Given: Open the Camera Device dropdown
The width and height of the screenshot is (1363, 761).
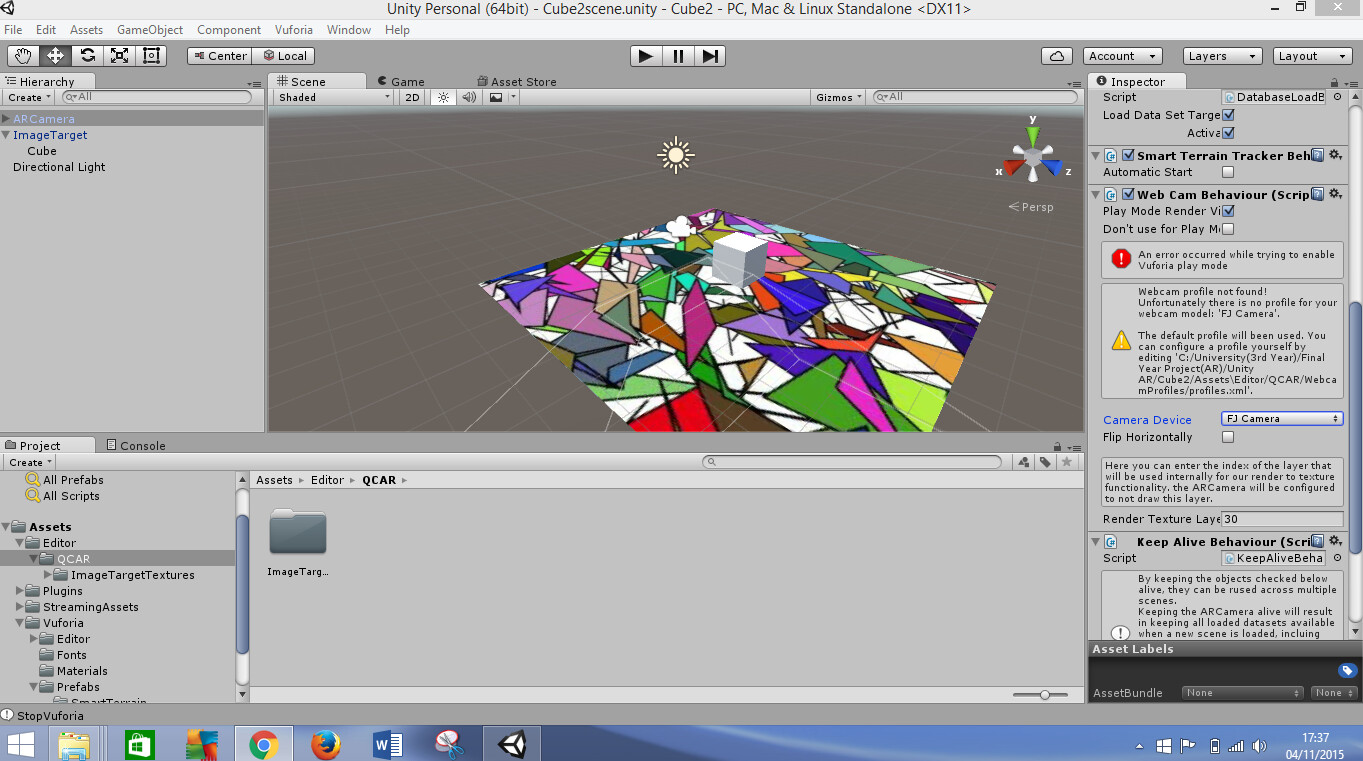Looking at the screenshot, I should [1281, 418].
